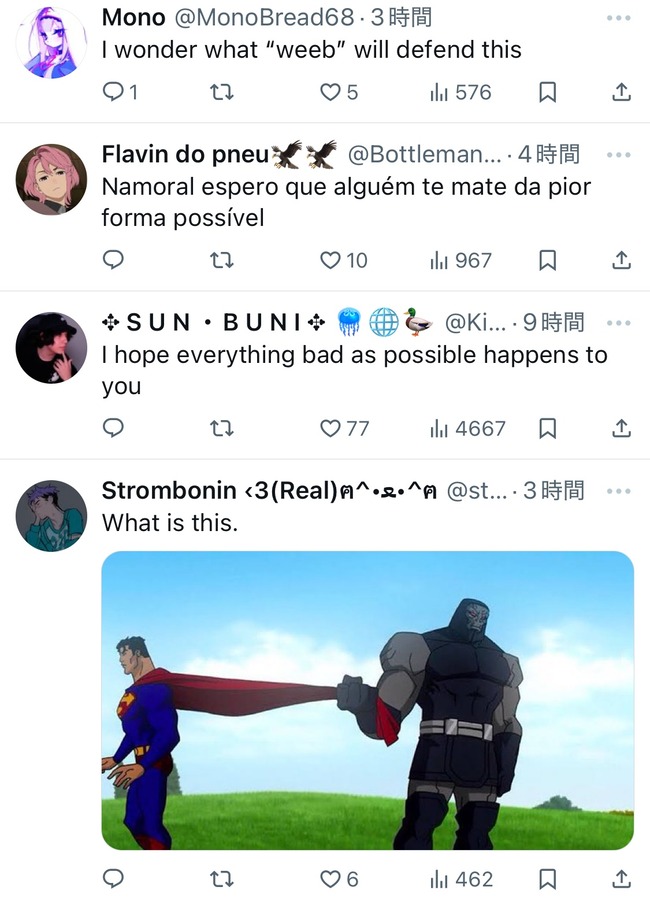This screenshot has width=650, height=898.
Task: Open Flavin do pneu's profile picture
Action: (52, 179)
